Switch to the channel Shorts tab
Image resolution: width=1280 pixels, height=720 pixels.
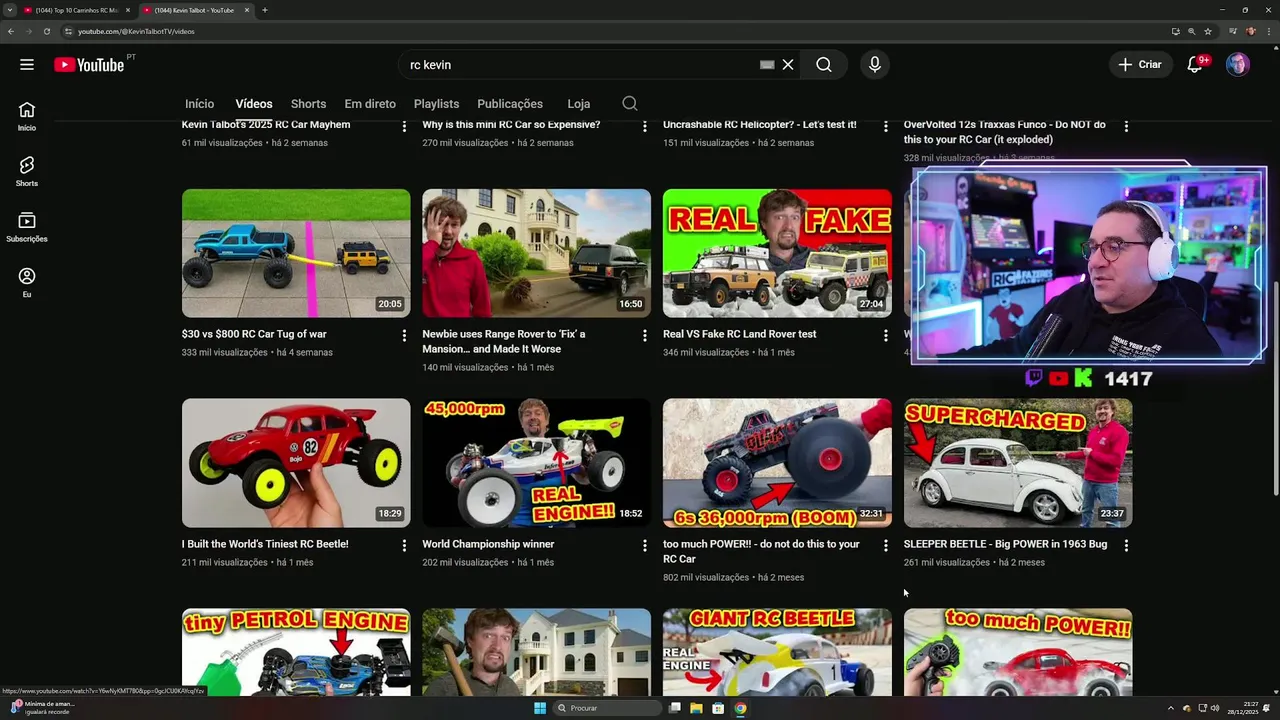[x=308, y=104]
